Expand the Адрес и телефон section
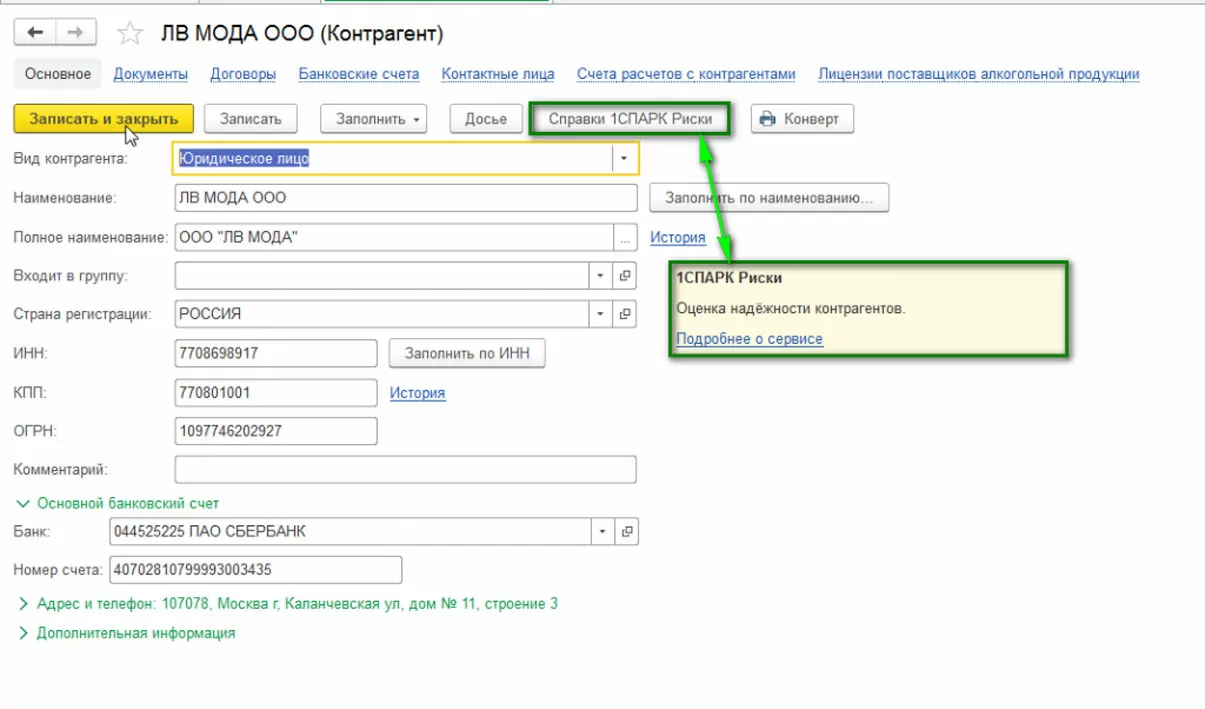This screenshot has height=709, width=1205. coord(24,604)
